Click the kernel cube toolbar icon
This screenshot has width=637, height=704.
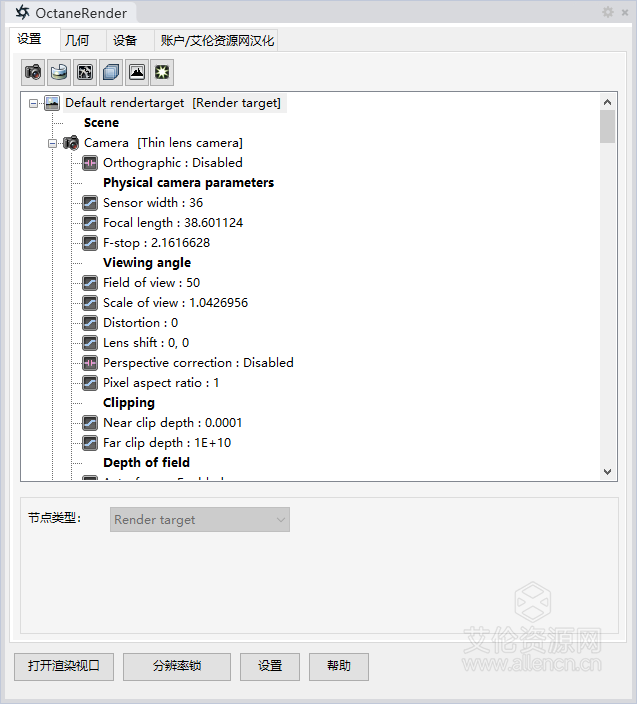coord(111,72)
